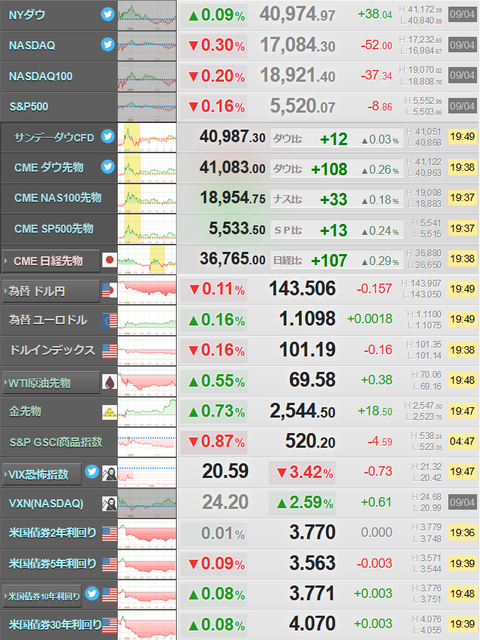Image resolution: width=480 pixels, height=640 pixels.
Task: Open the 金先物 mini chart thumbnail
Action: pyautogui.click(x=147, y=412)
